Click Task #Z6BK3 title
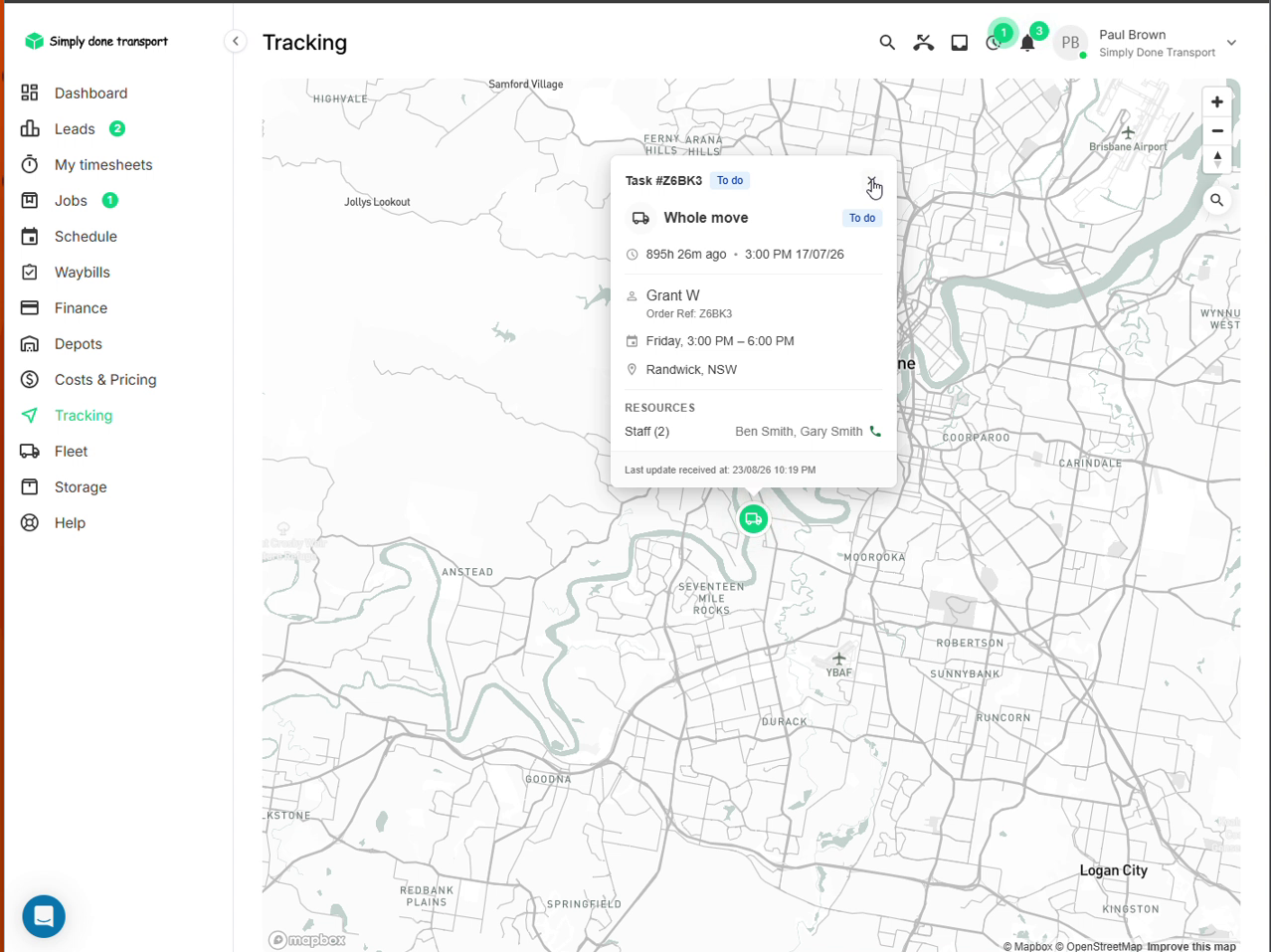Image resolution: width=1271 pixels, height=952 pixels. 663,181
